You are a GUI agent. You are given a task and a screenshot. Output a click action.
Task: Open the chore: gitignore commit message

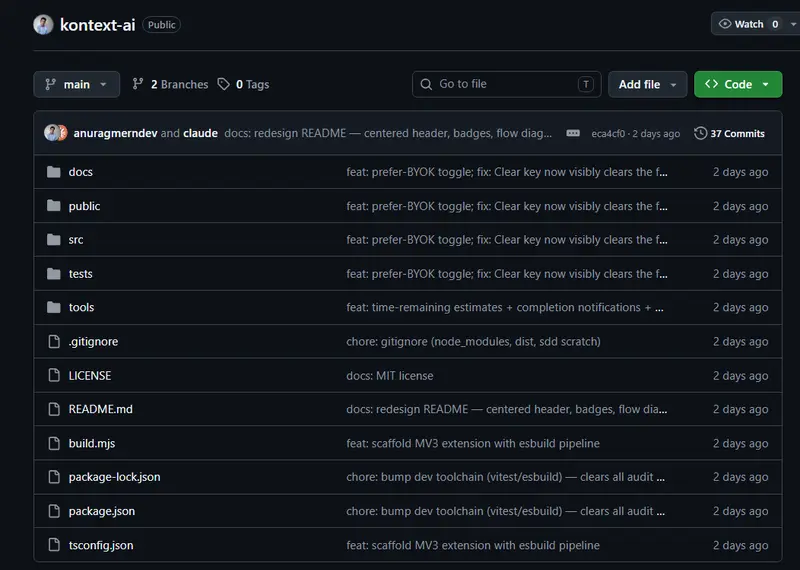click(473, 341)
